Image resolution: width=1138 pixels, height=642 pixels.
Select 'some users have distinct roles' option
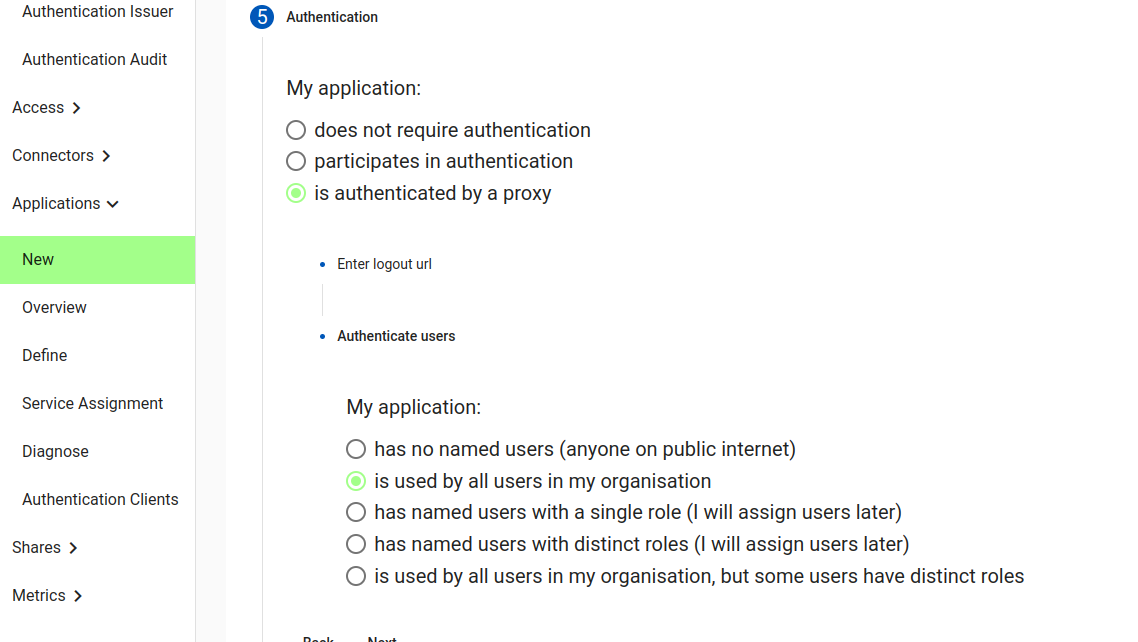[x=356, y=576]
